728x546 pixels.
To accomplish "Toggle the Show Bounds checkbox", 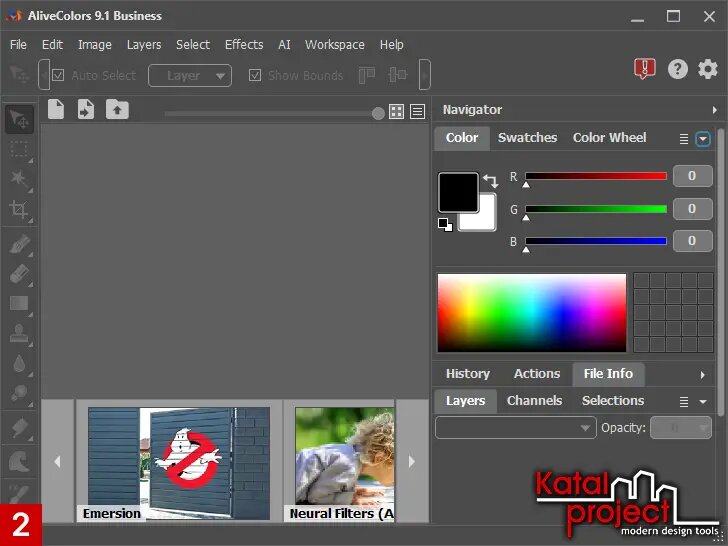I will pyautogui.click(x=255, y=75).
